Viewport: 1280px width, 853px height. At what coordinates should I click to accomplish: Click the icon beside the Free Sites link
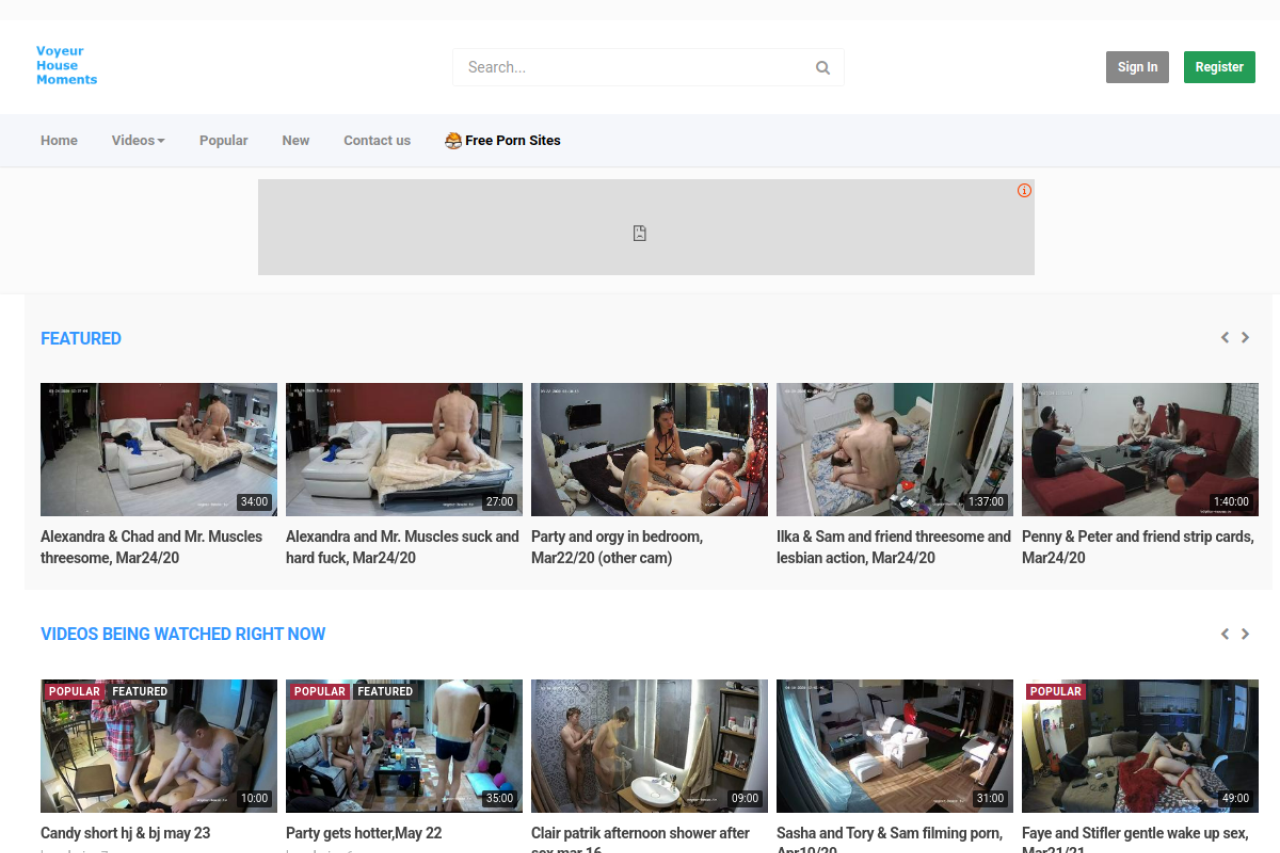point(453,141)
